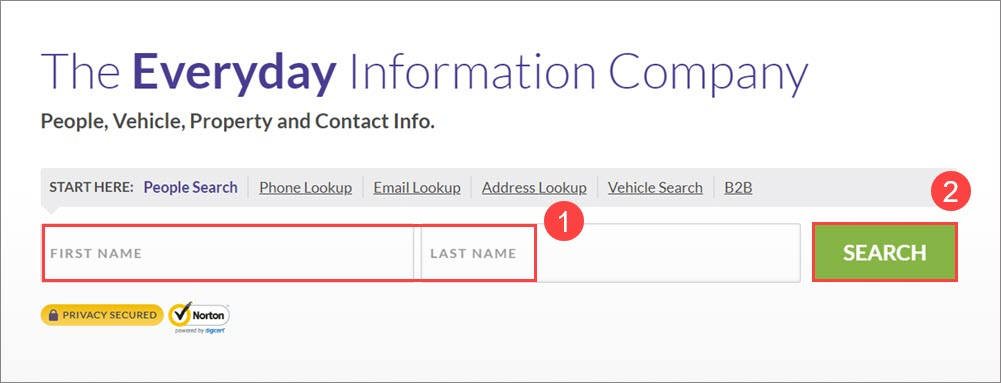1001x383 pixels.
Task: Open the B2B link
Action: (x=738, y=188)
